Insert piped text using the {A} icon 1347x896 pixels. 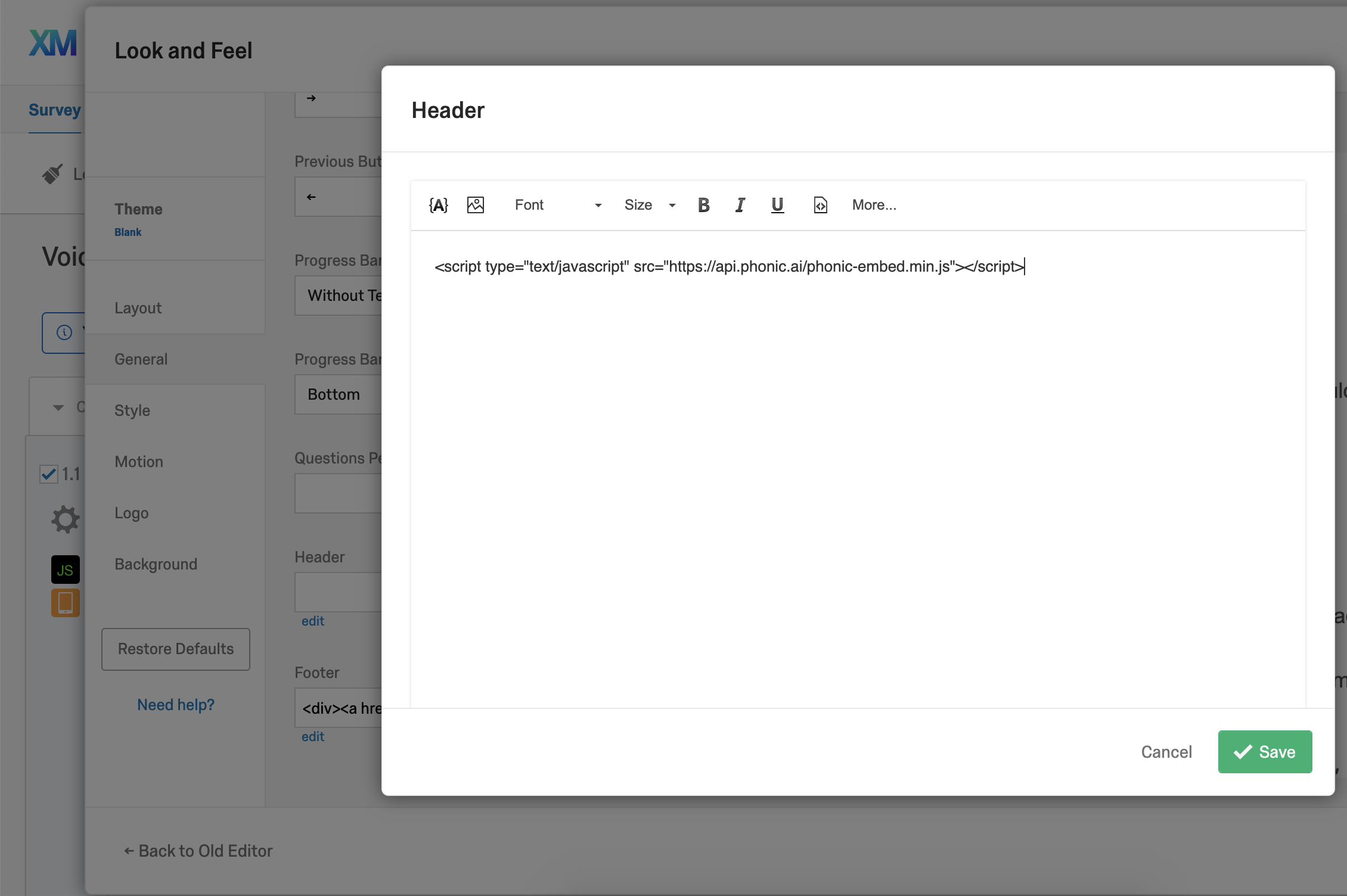tap(438, 204)
